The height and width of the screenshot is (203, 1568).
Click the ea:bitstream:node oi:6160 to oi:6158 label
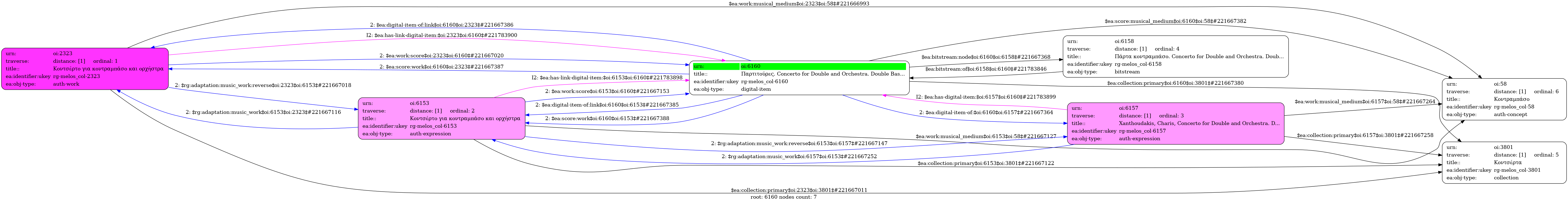coord(985,57)
